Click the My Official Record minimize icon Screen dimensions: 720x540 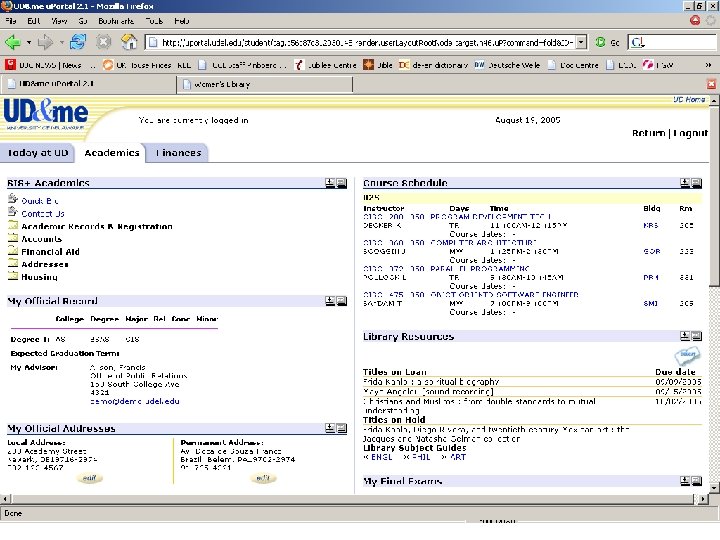329,300
